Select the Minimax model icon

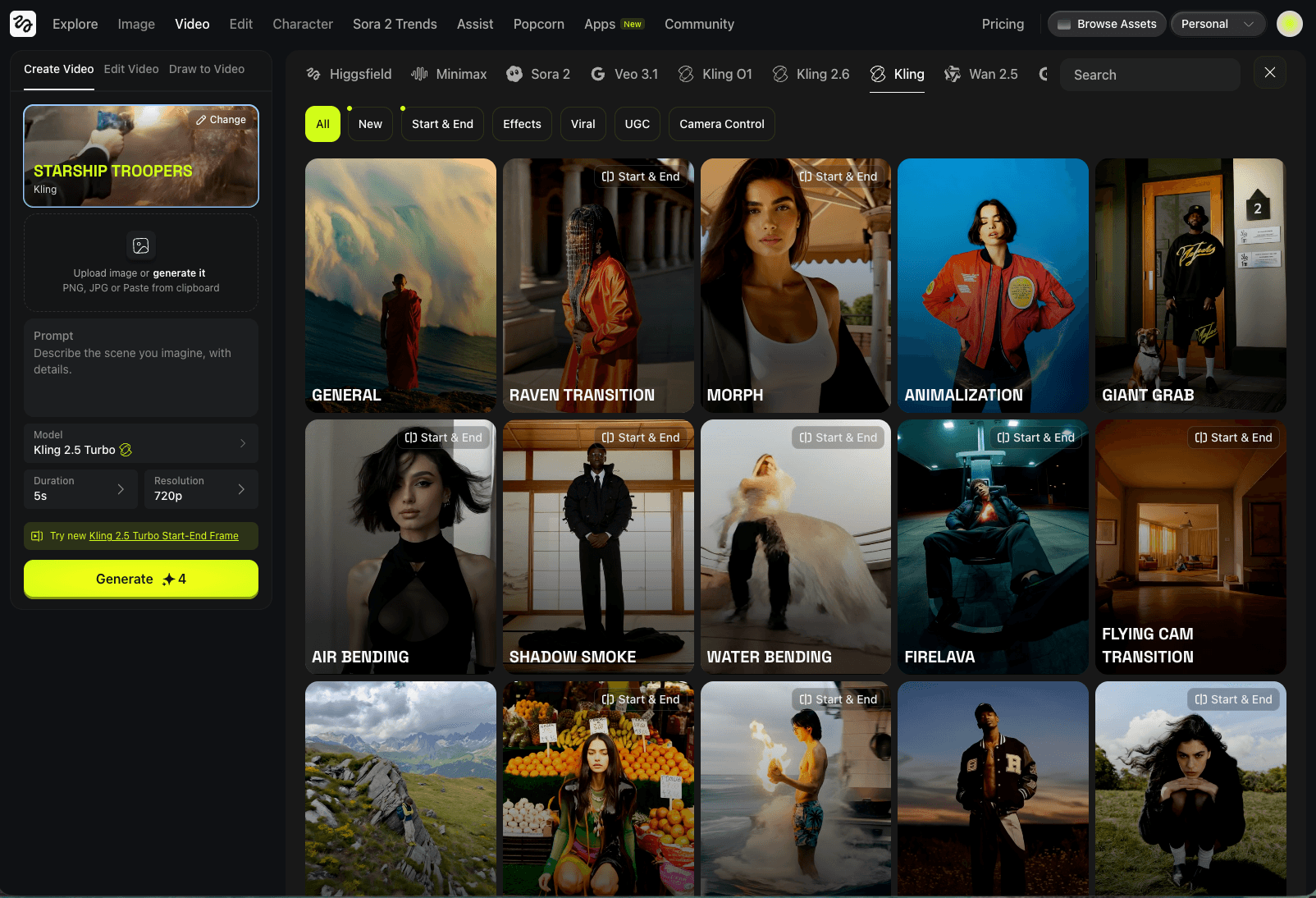tap(419, 74)
